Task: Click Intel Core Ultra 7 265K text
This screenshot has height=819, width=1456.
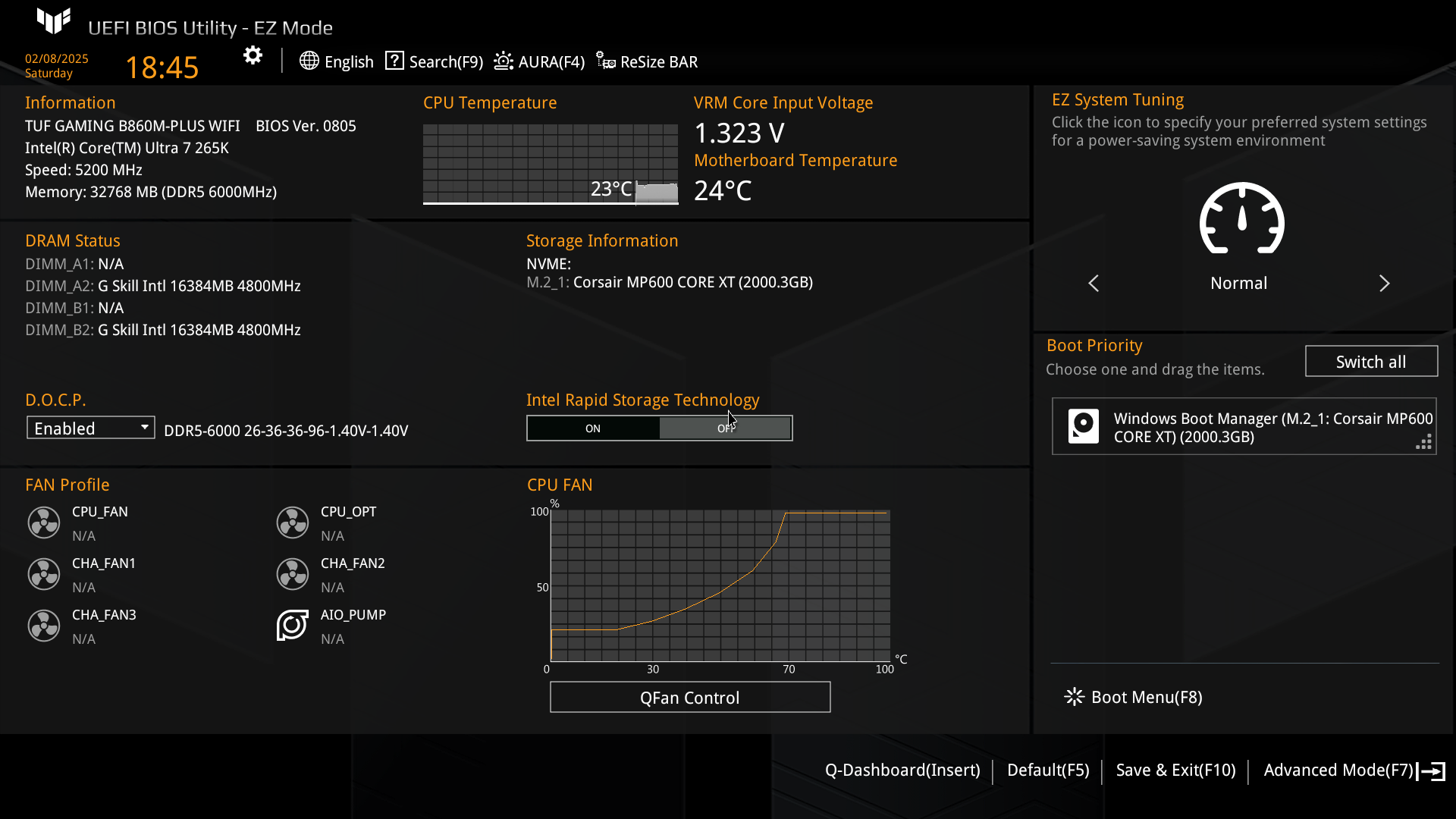Action: pos(127,148)
